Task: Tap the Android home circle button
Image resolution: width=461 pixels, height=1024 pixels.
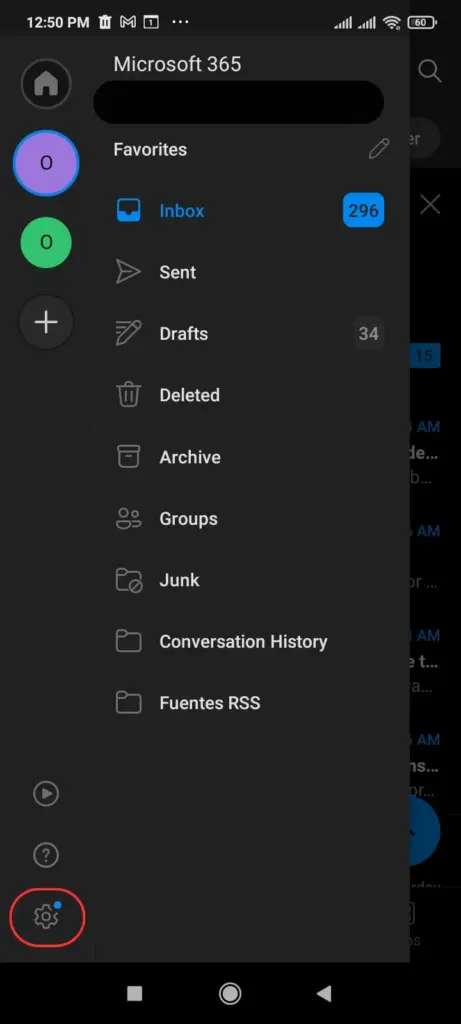Action: tap(230, 993)
